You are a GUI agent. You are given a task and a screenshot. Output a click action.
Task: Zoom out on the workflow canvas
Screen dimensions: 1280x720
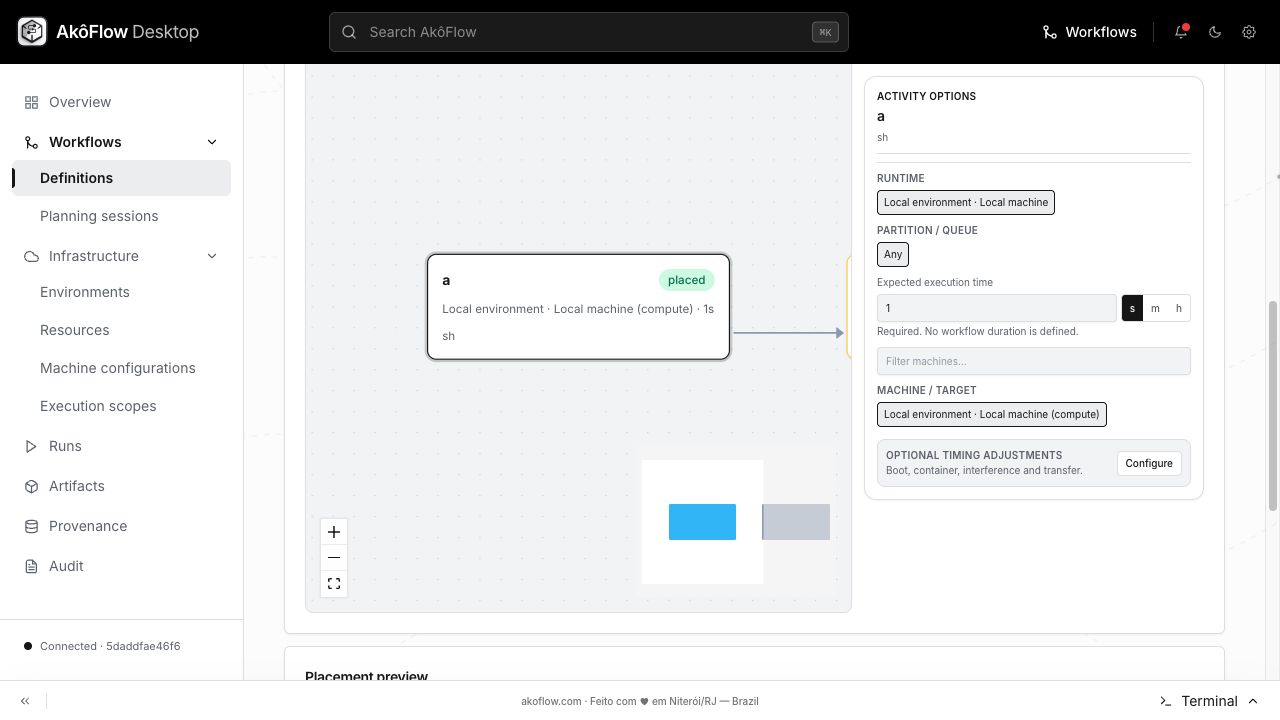tap(334, 558)
